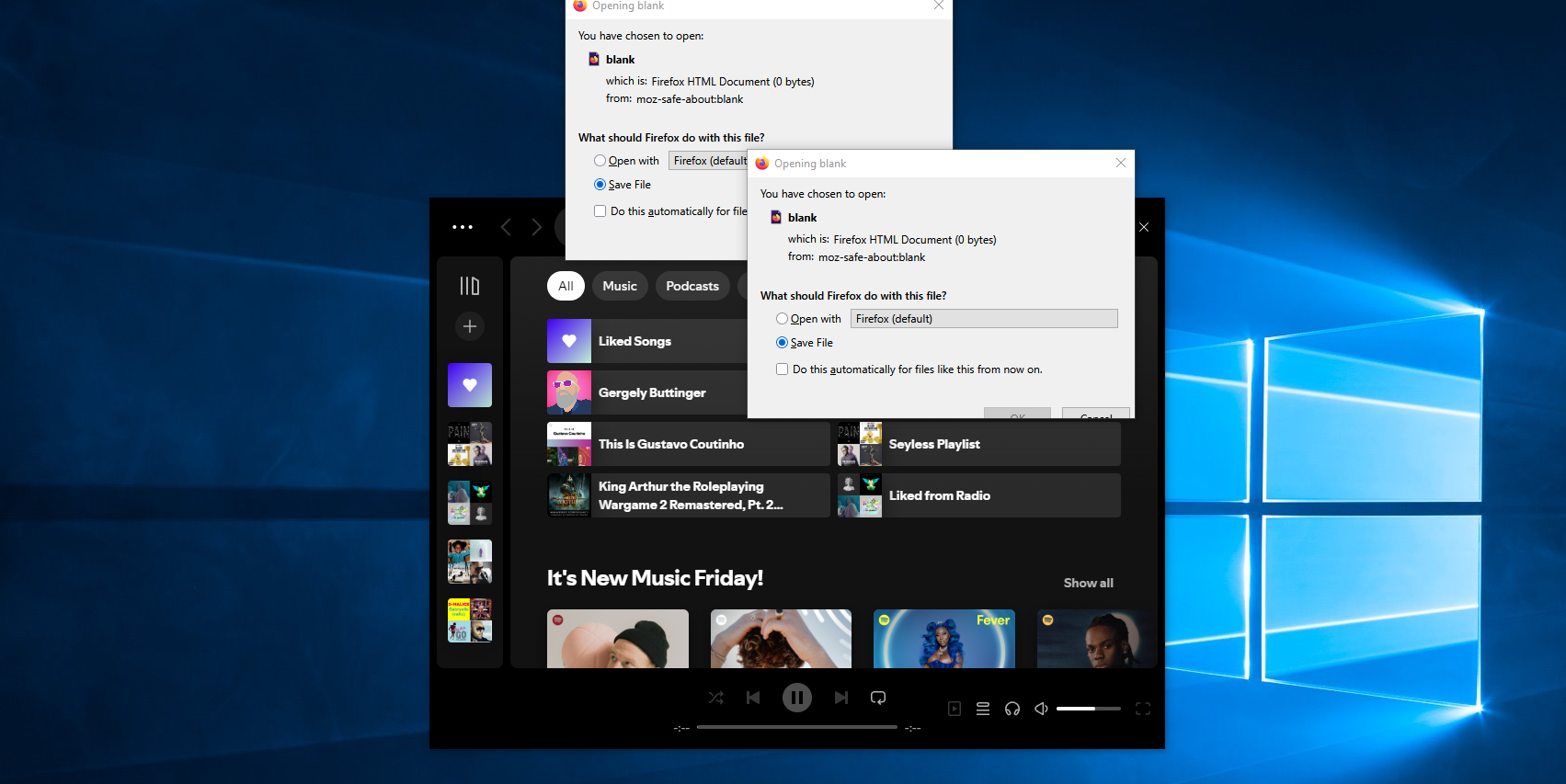Select Open with radio in front dialog

783,319
